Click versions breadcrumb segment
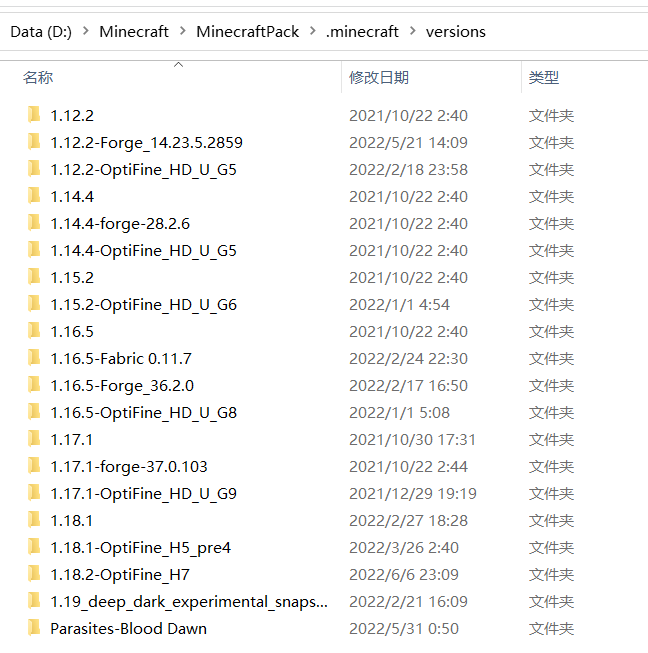The image size is (648, 653). tap(456, 32)
